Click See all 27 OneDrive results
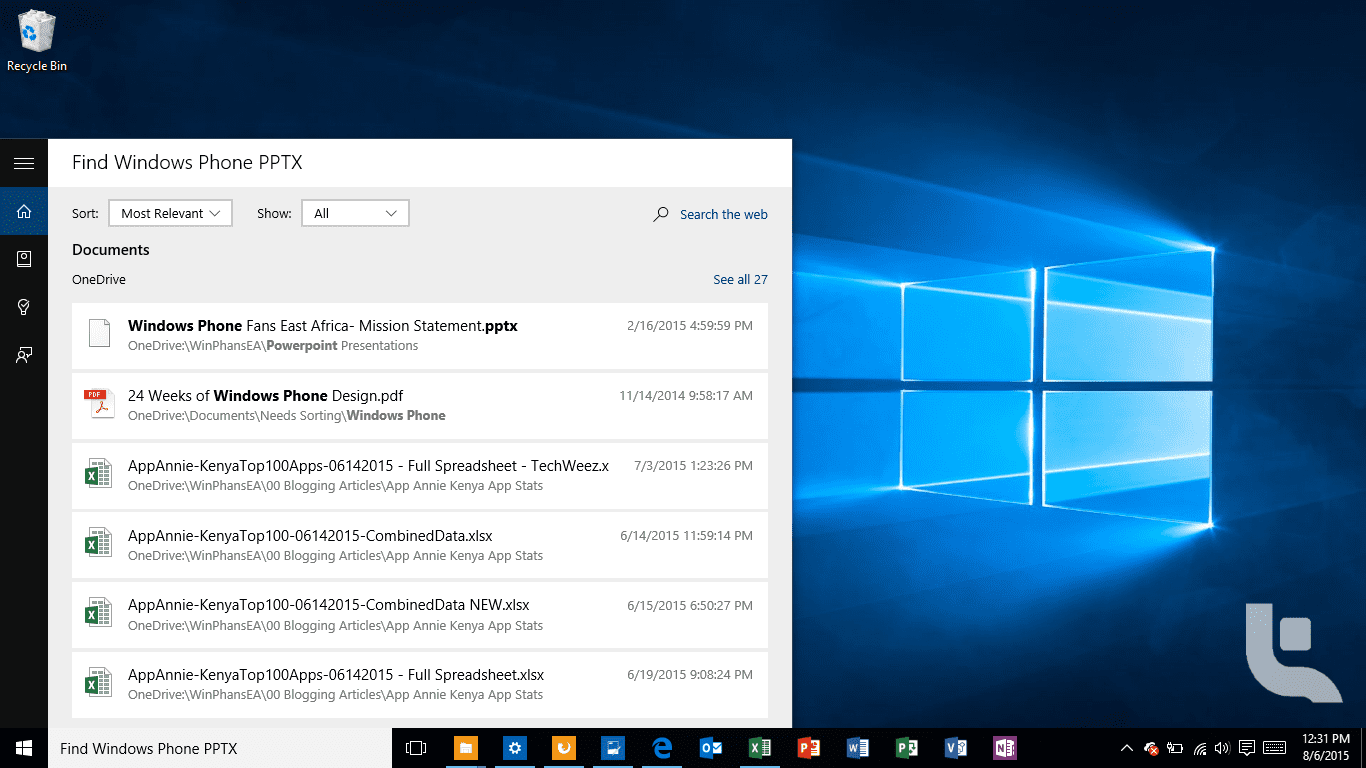Viewport: 1366px width, 768px height. point(740,280)
